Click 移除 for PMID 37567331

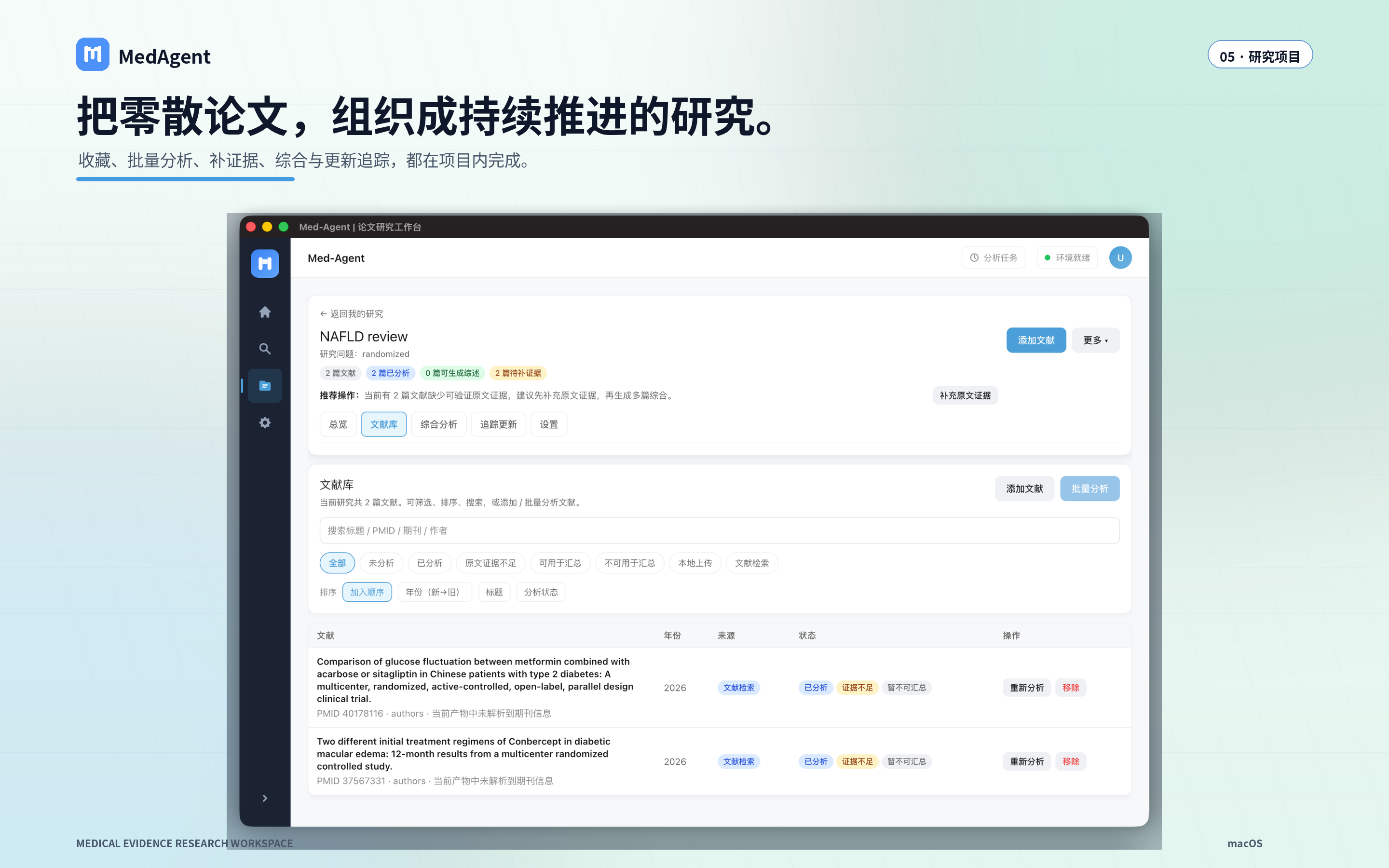tap(1071, 761)
